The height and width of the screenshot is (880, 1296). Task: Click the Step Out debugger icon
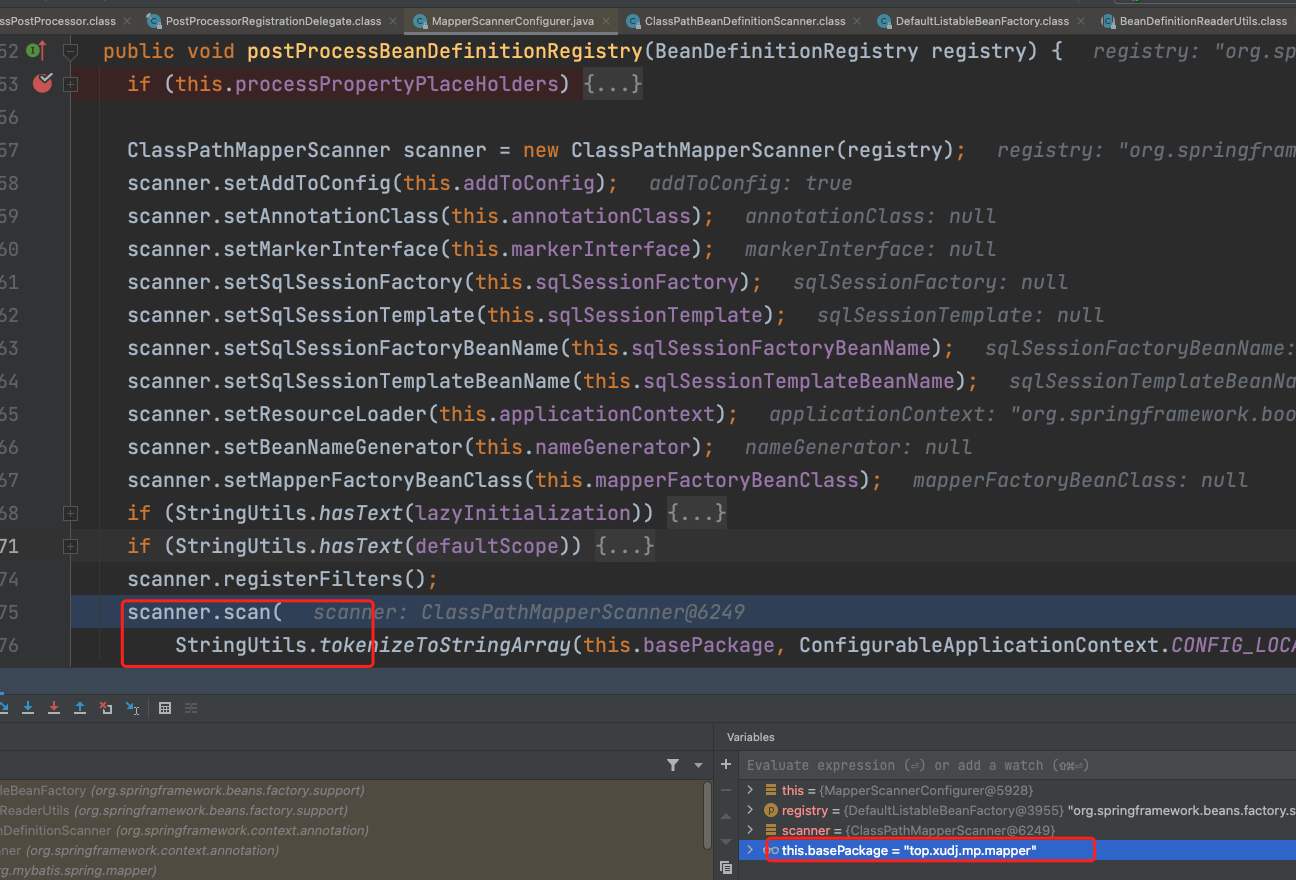click(x=80, y=708)
